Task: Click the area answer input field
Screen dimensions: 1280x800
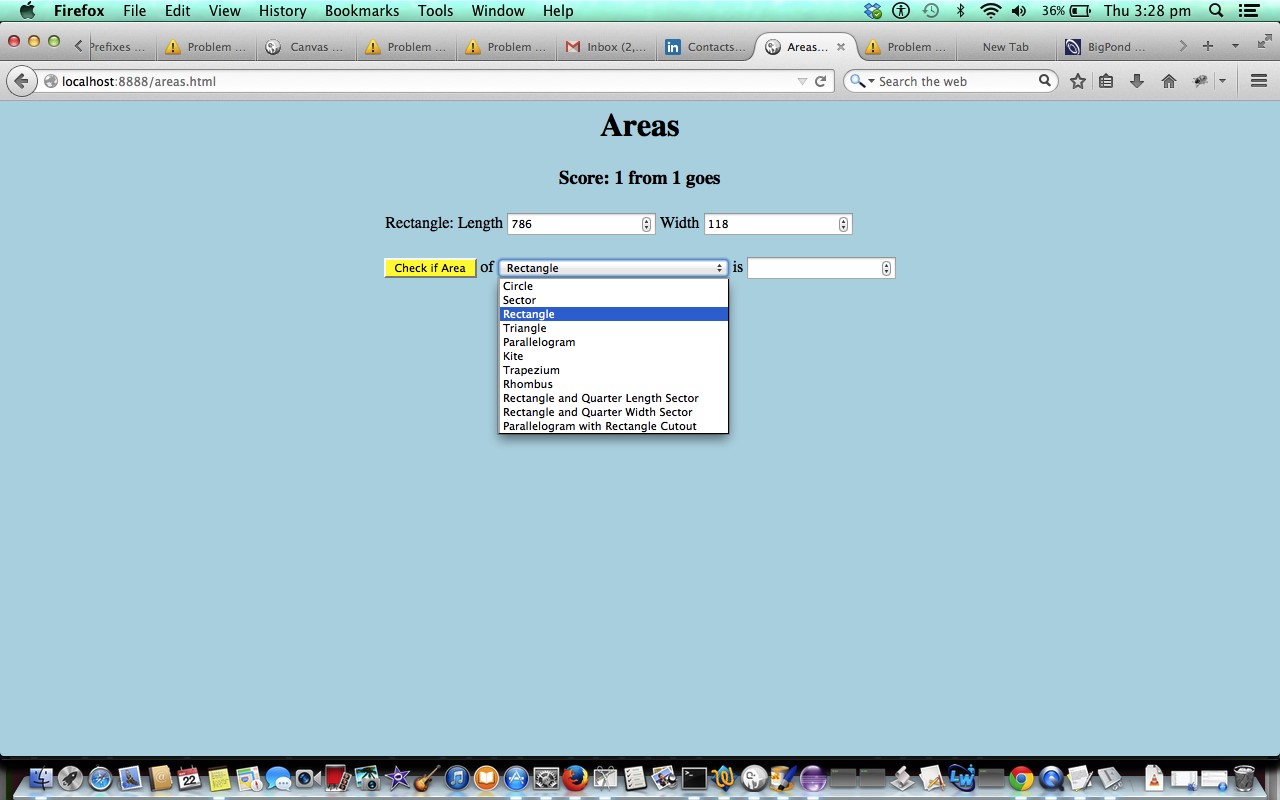Action: coord(813,268)
